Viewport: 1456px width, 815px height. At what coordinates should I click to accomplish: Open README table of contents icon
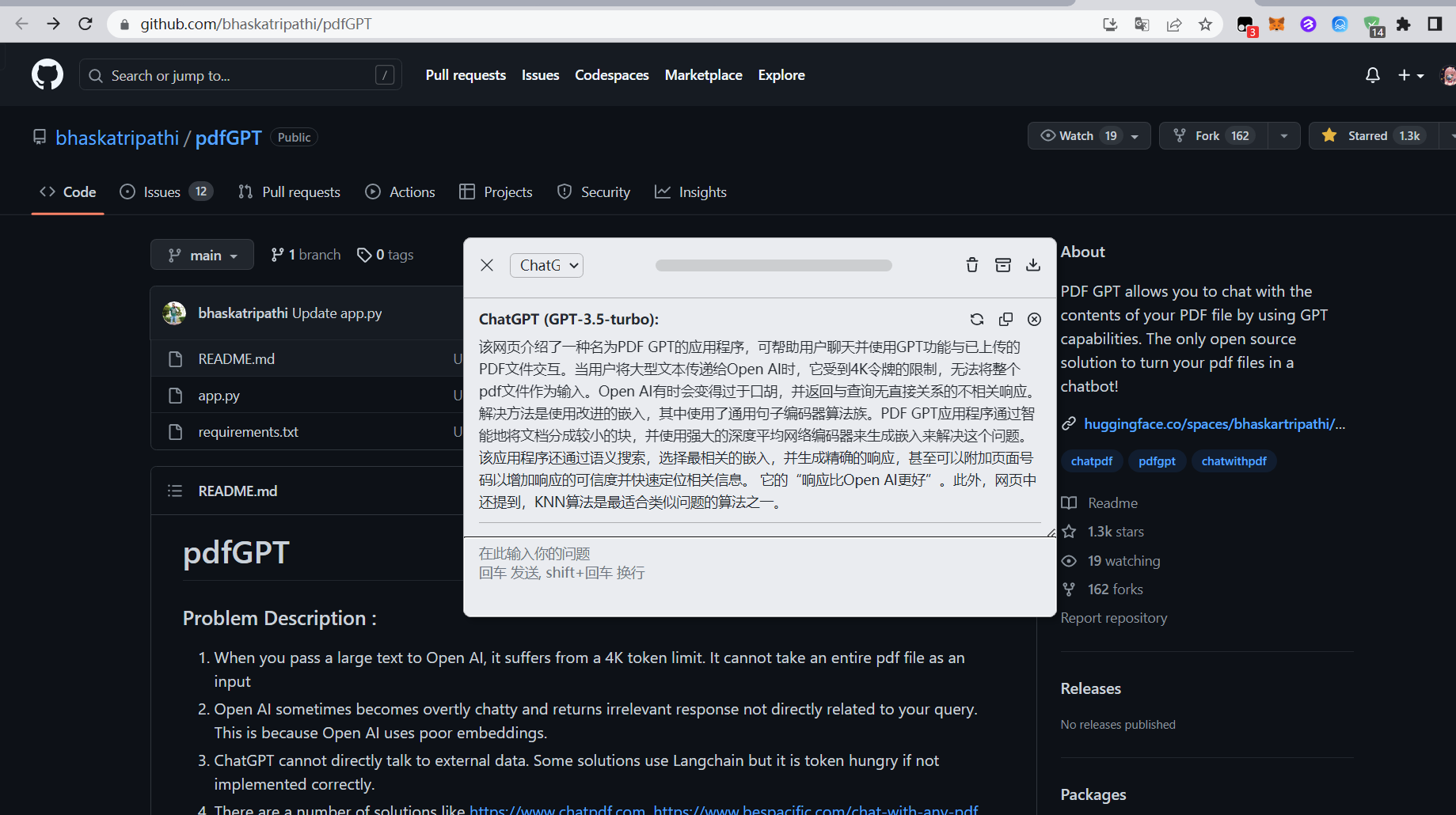point(175,491)
